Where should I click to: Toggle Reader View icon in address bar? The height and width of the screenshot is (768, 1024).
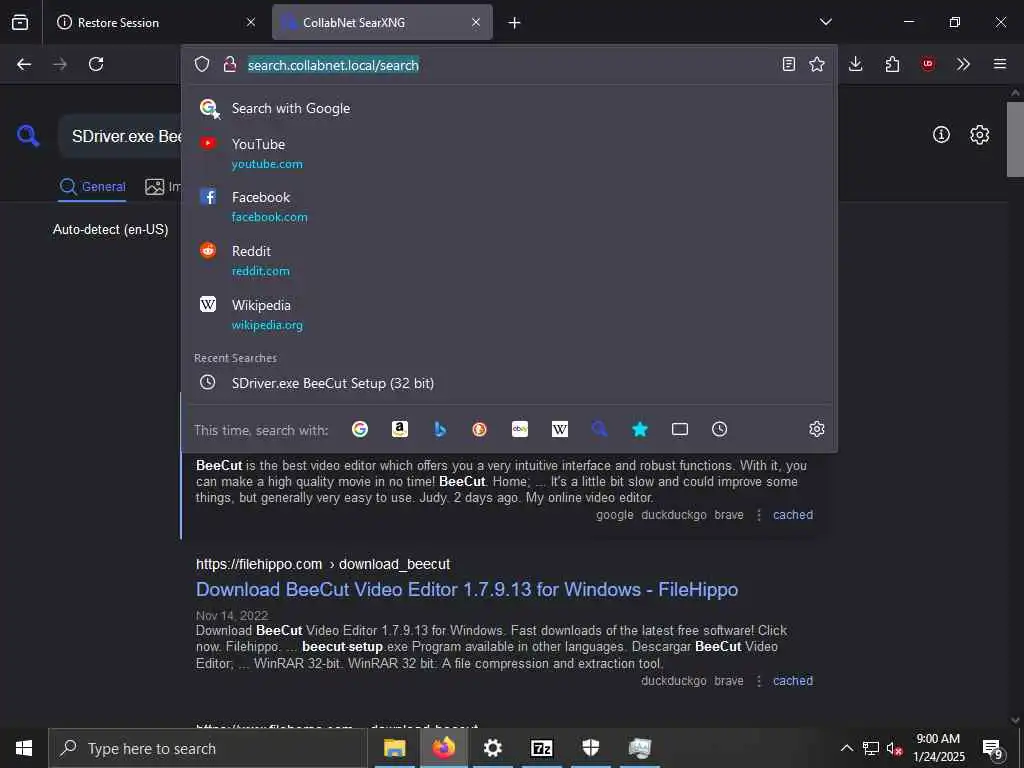[x=789, y=64]
